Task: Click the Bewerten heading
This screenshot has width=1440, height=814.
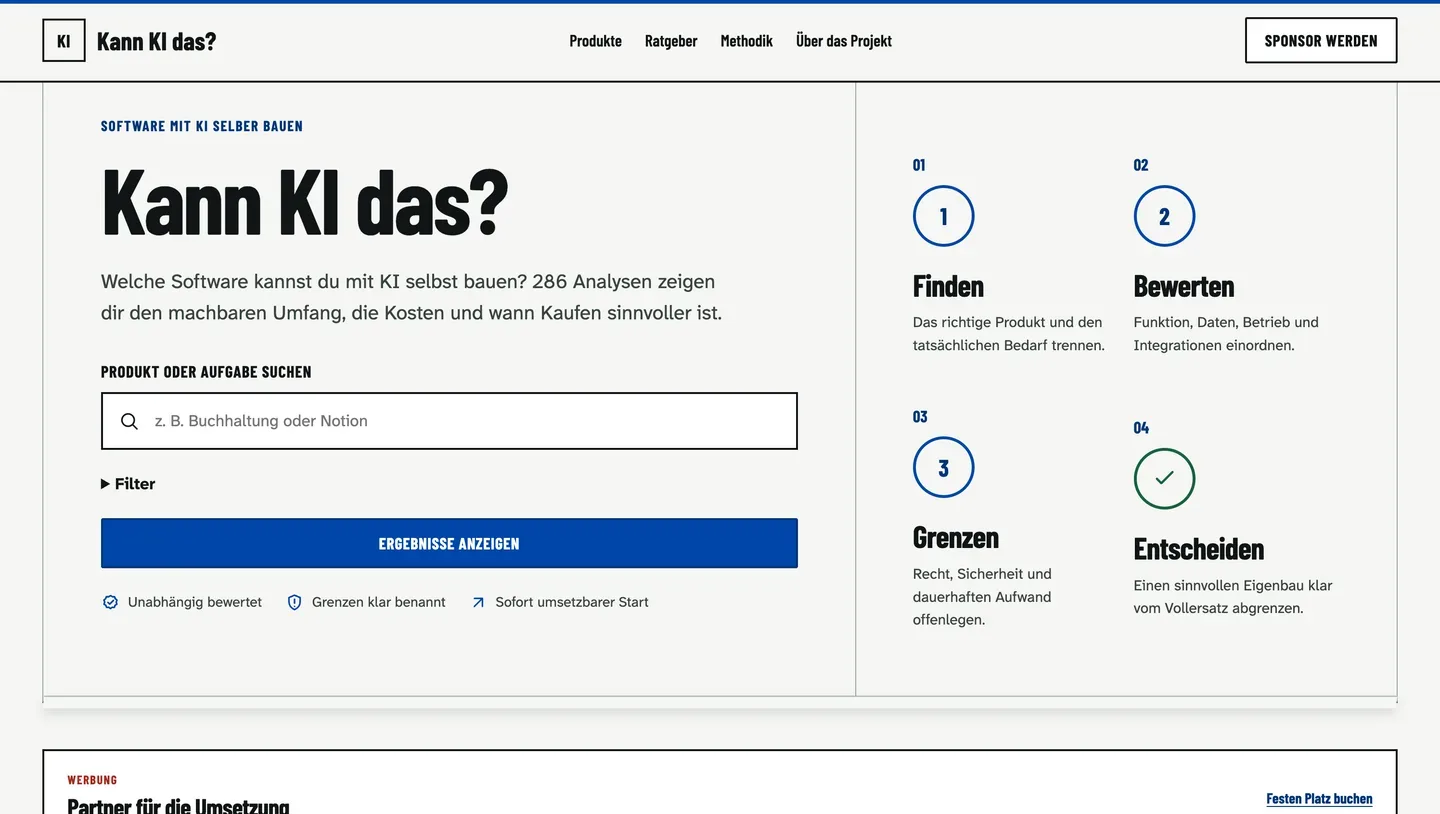Action: click(x=1184, y=286)
